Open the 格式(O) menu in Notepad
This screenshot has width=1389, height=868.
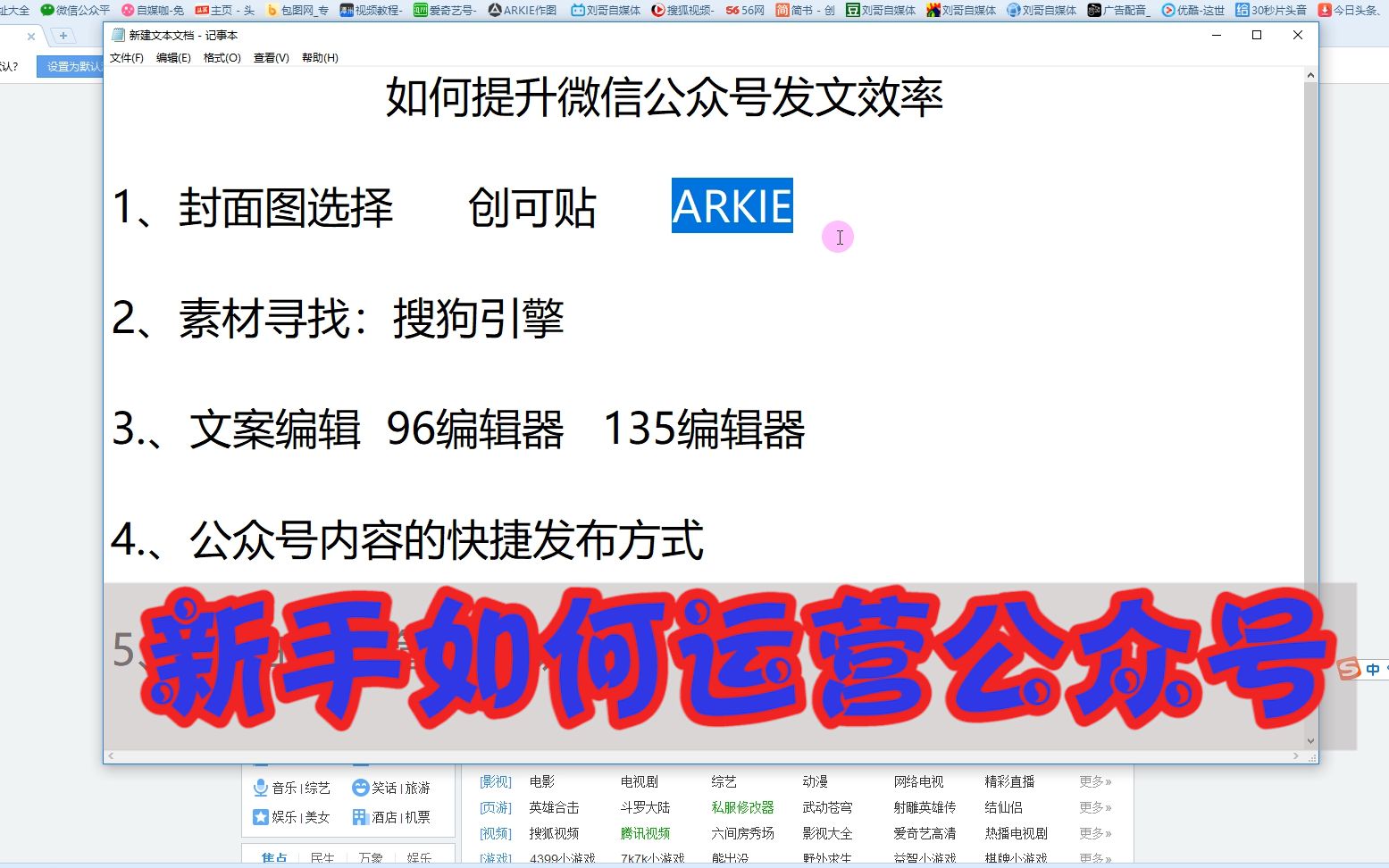point(222,58)
